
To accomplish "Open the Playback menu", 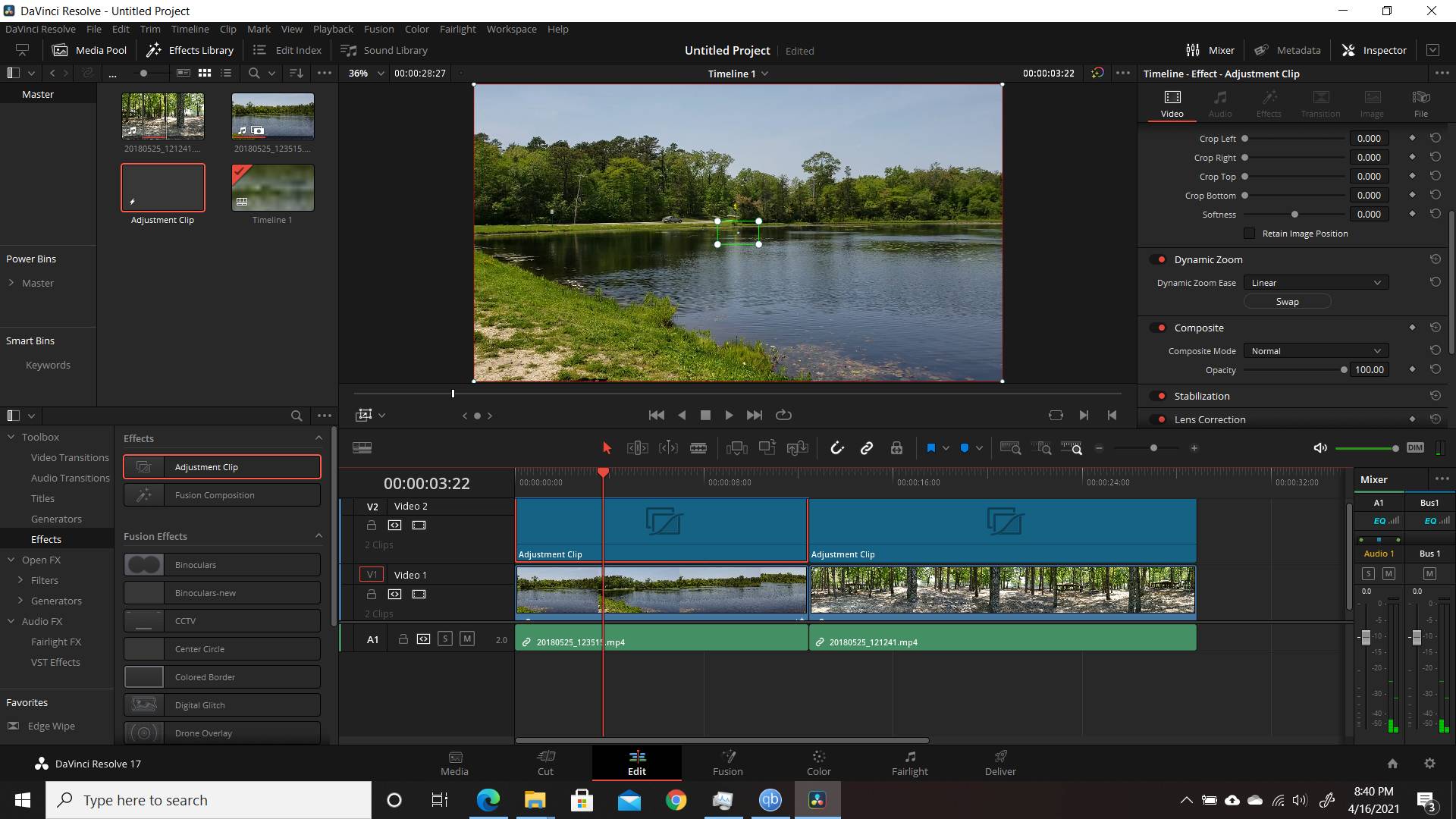I will tap(333, 29).
